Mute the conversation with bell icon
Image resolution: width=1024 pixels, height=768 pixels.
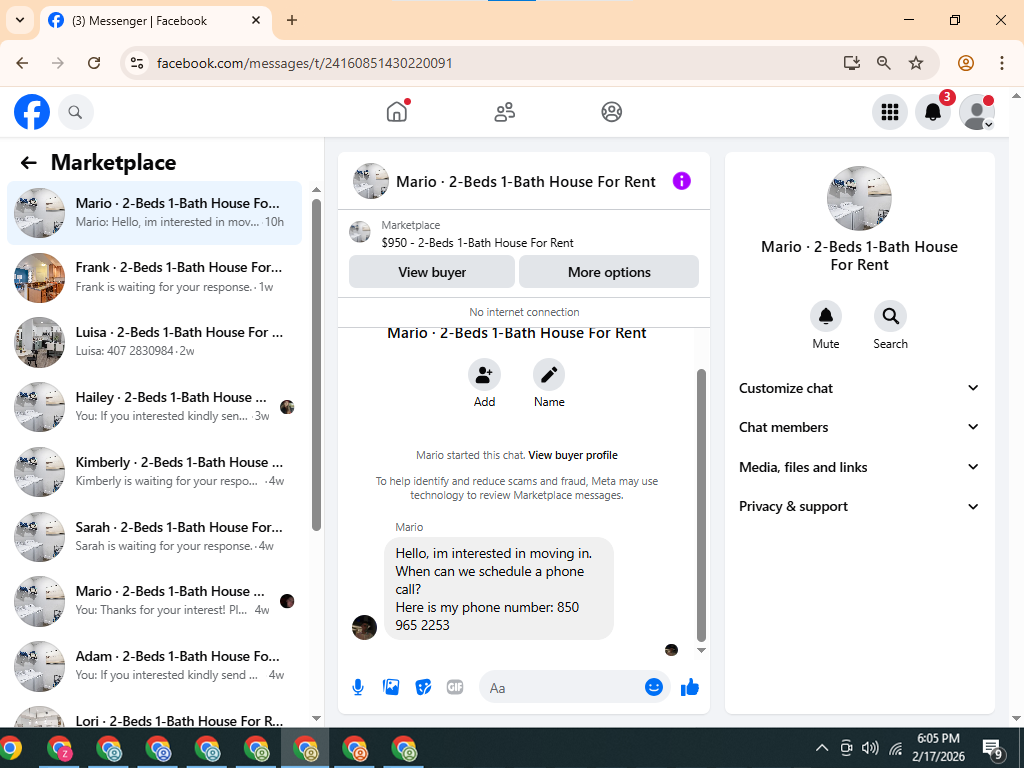pyautogui.click(x=825, y=316)
